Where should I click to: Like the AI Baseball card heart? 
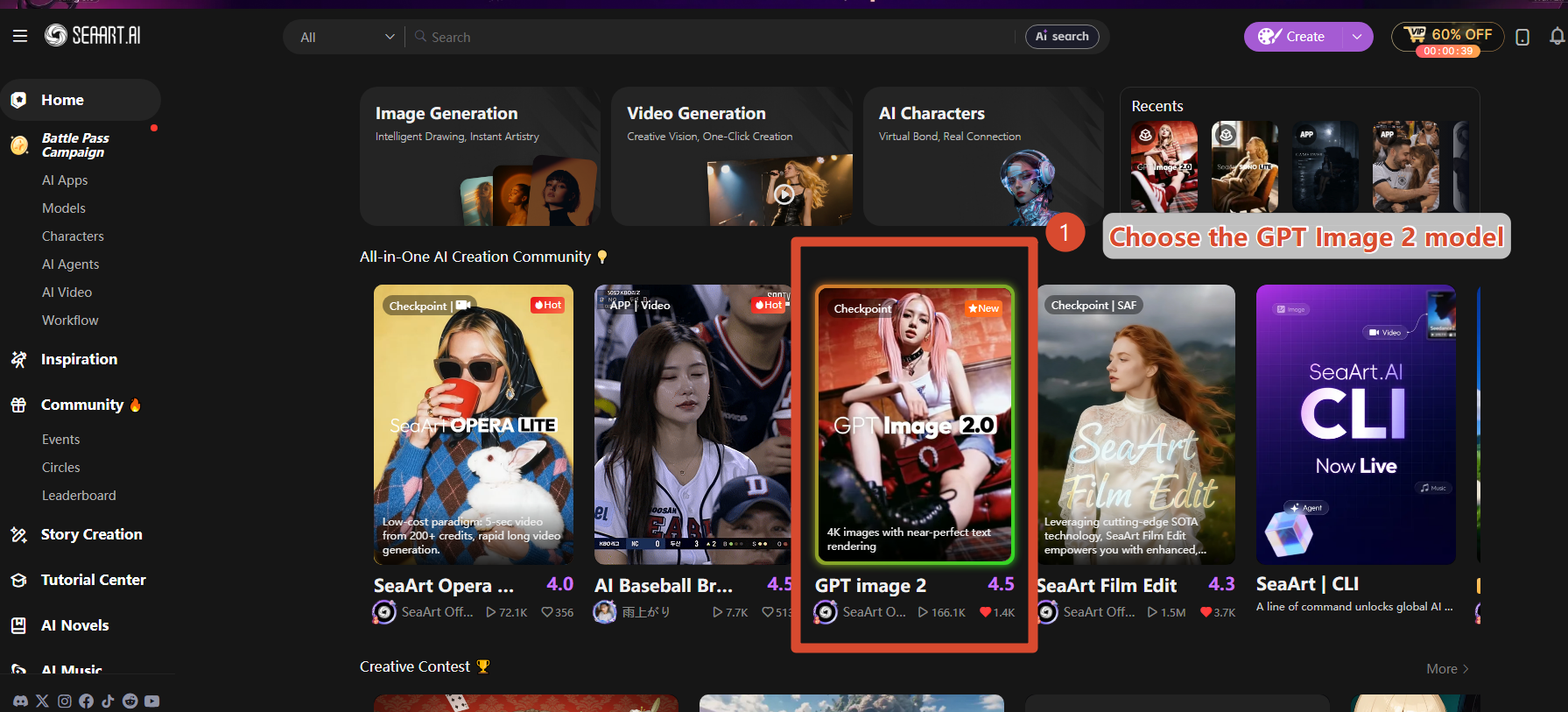(768, 612)
